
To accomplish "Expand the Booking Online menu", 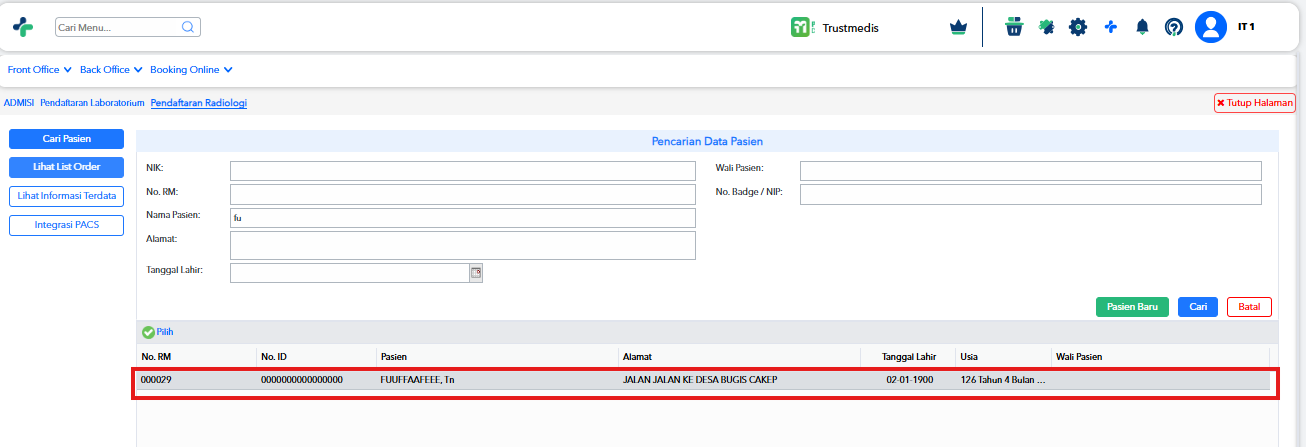I will [191, 70].
